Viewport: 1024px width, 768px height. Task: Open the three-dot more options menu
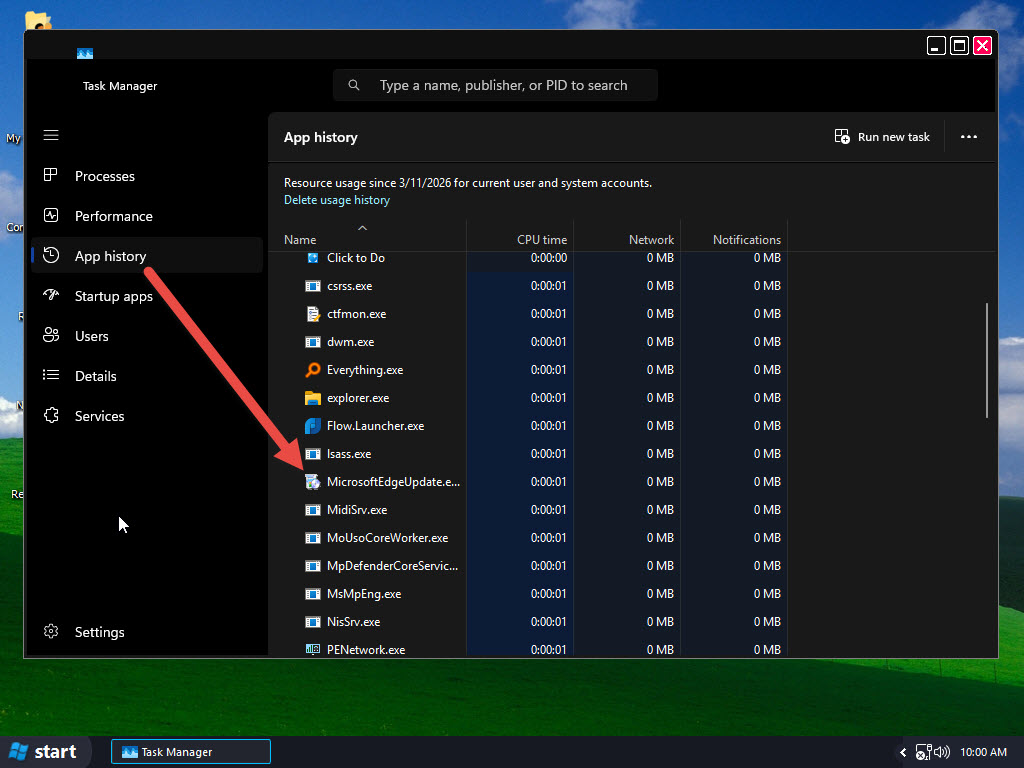[969, 137]
